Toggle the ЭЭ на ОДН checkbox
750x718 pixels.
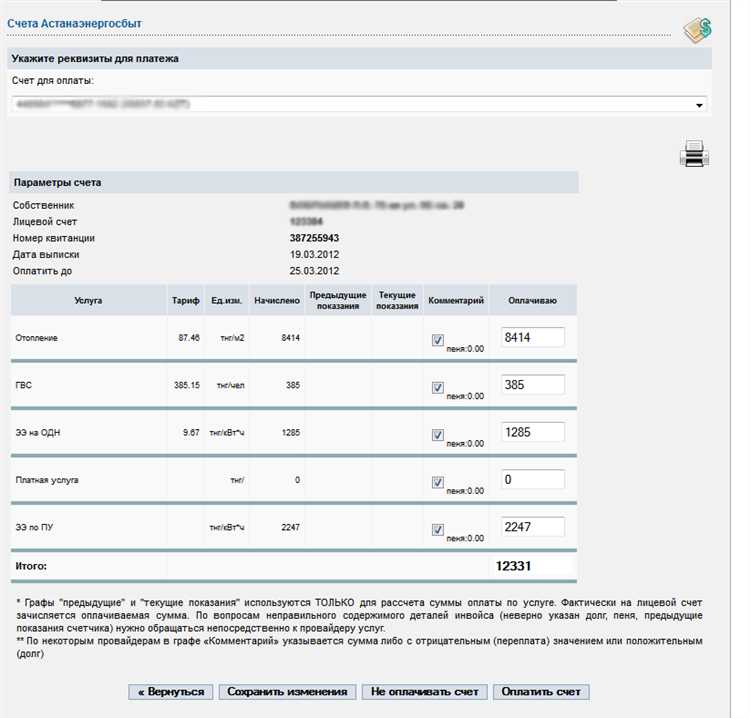click(x=438, y=435)
